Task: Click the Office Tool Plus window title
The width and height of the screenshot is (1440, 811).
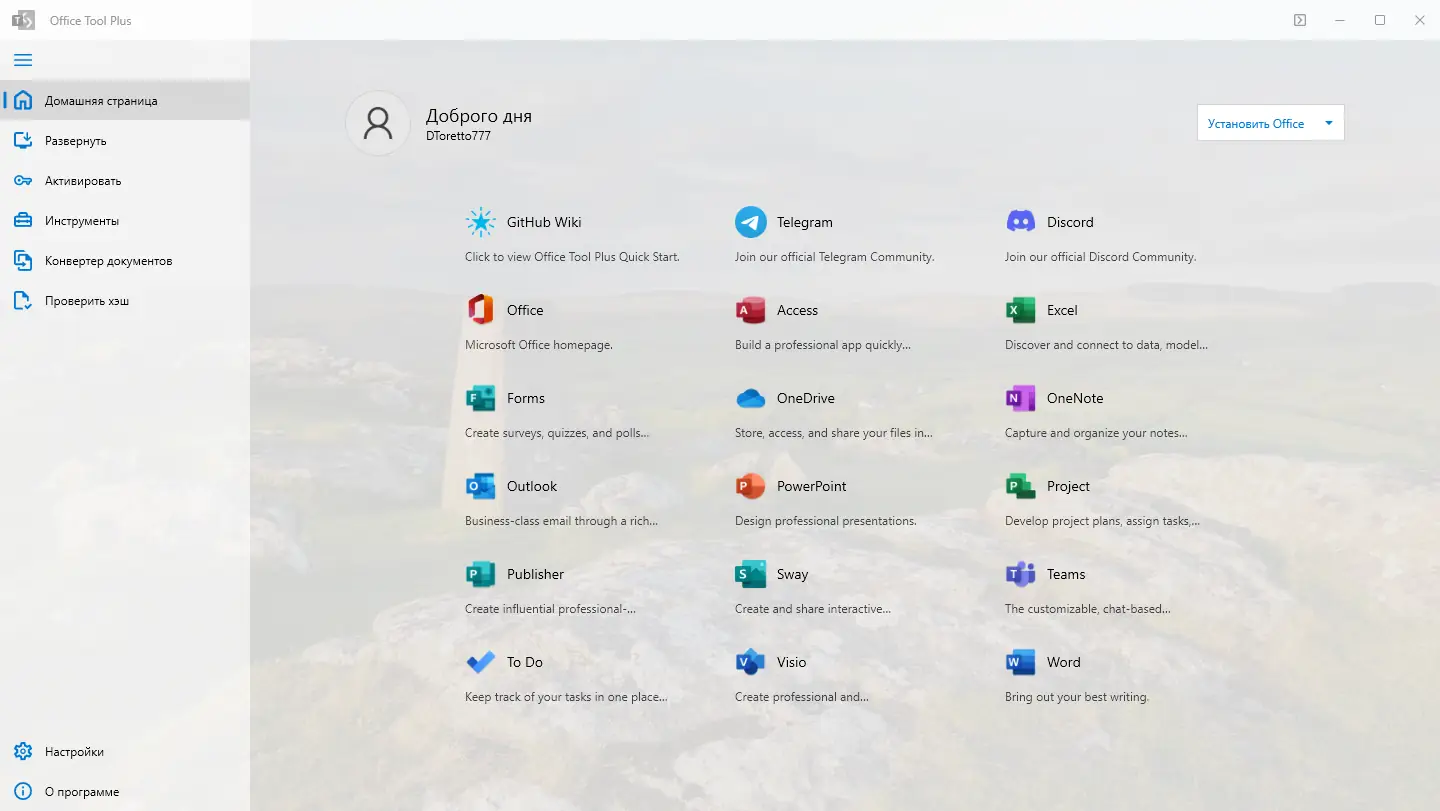Action: (x=91, y=20)
